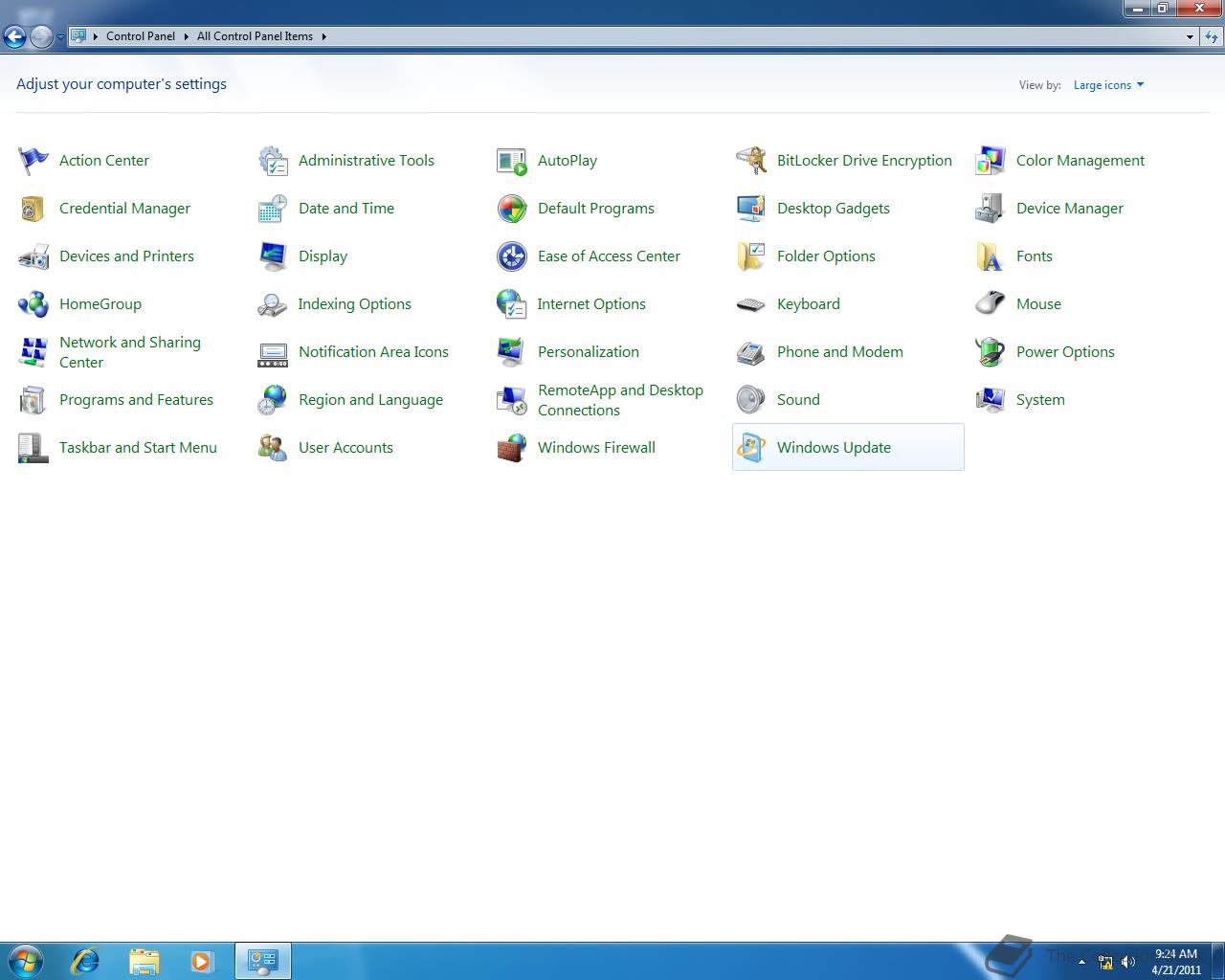1225x980 pixels.
Task: Open the Default Programs icon
Action: click(512, 209)
